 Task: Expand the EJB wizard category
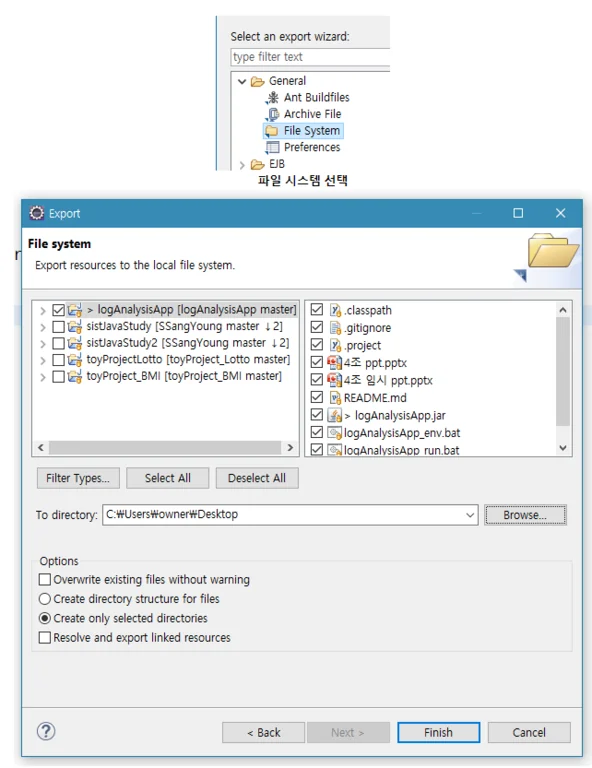click(242, 165)
